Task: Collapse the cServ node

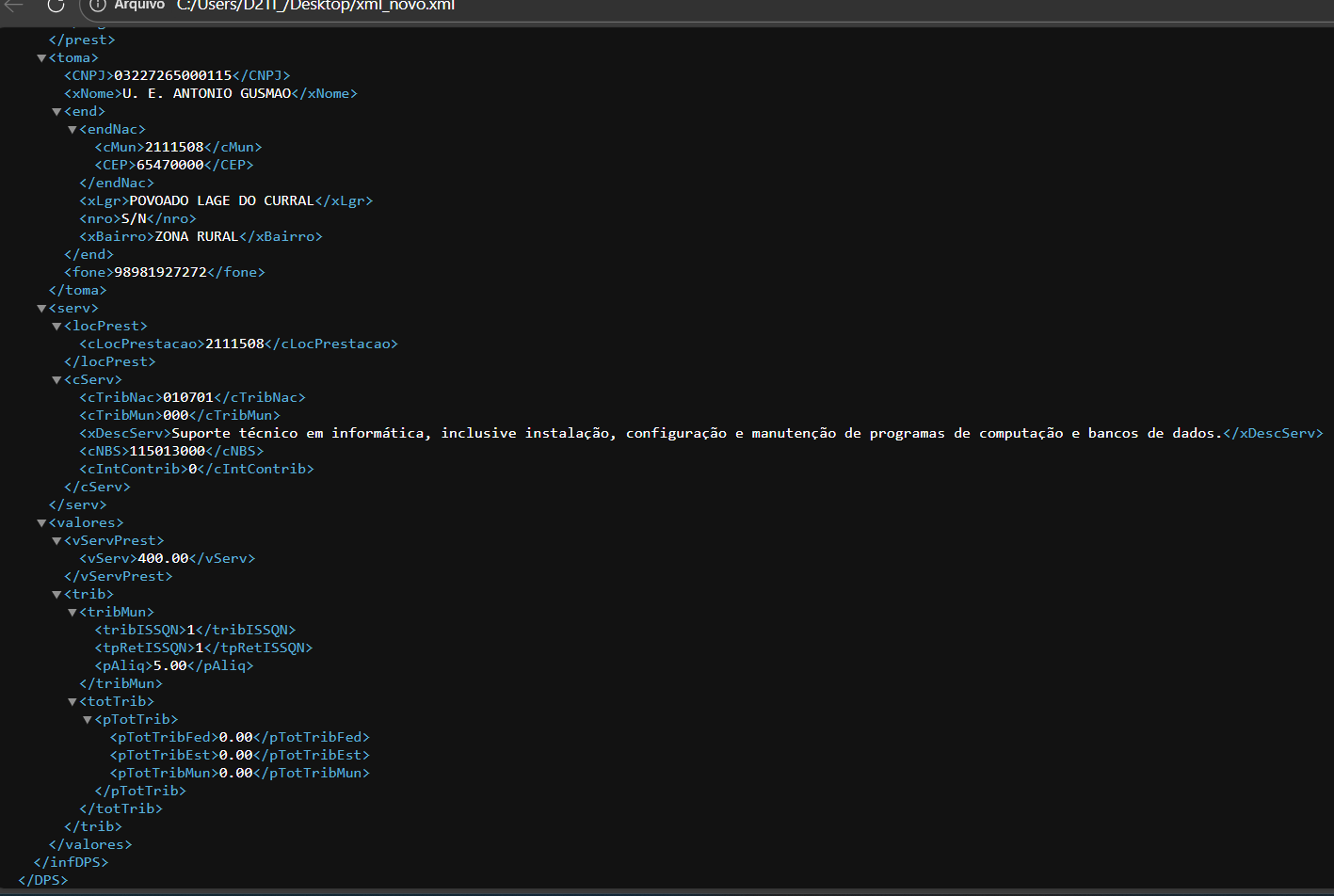Action: (x=56, y=380)
